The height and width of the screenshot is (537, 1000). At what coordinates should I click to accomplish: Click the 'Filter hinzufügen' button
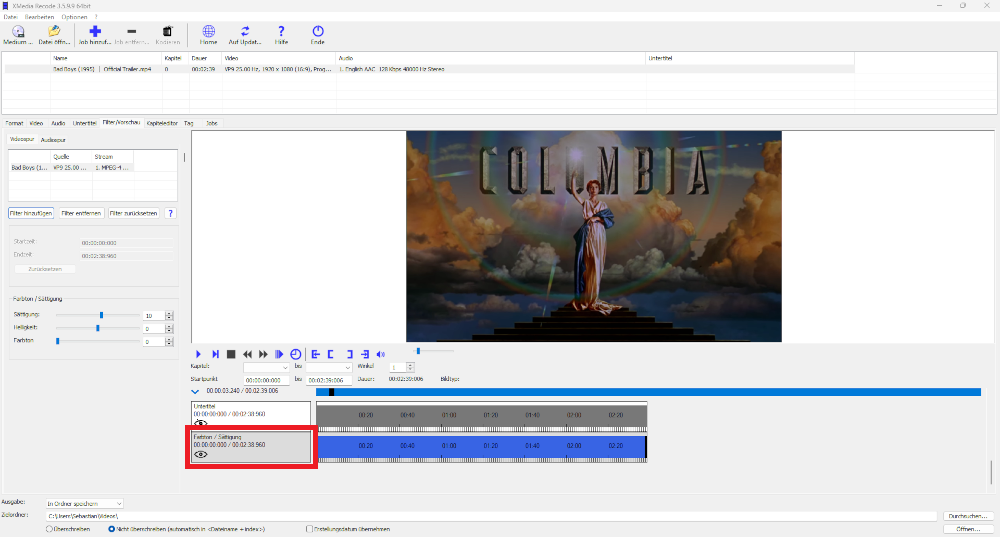pos(31,214)
